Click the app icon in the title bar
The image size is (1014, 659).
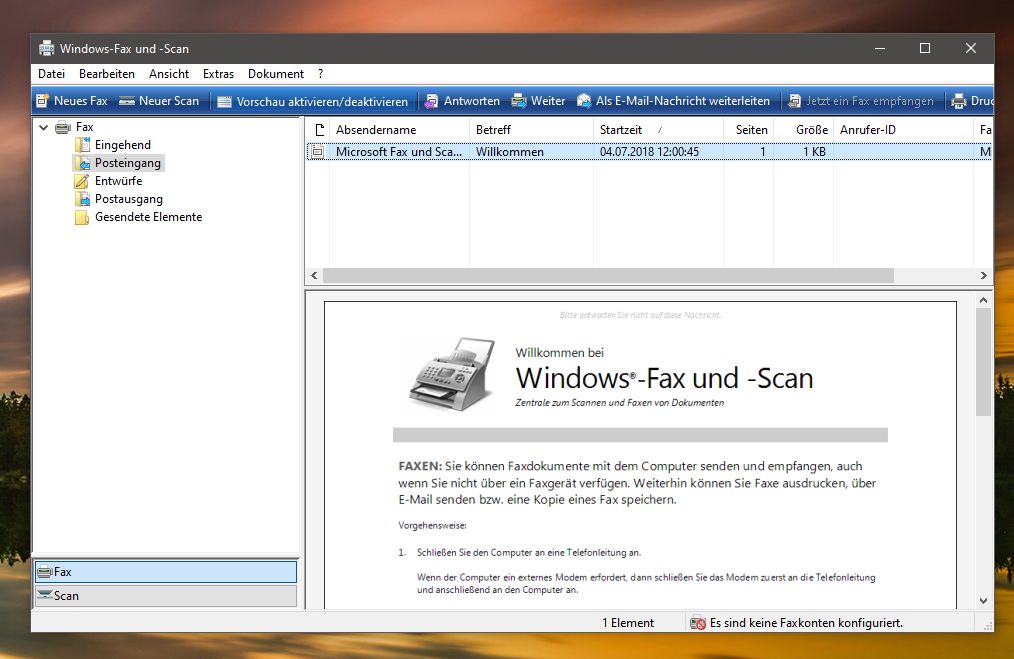coord(47,49)
